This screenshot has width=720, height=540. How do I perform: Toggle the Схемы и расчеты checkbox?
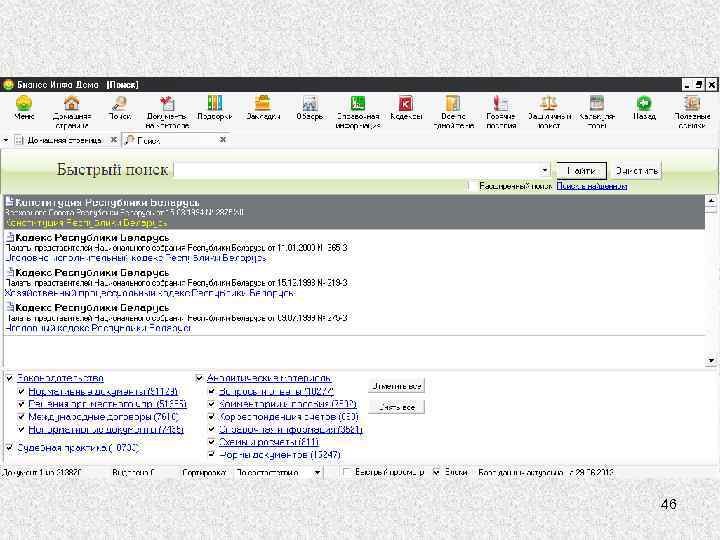(212, 442)
